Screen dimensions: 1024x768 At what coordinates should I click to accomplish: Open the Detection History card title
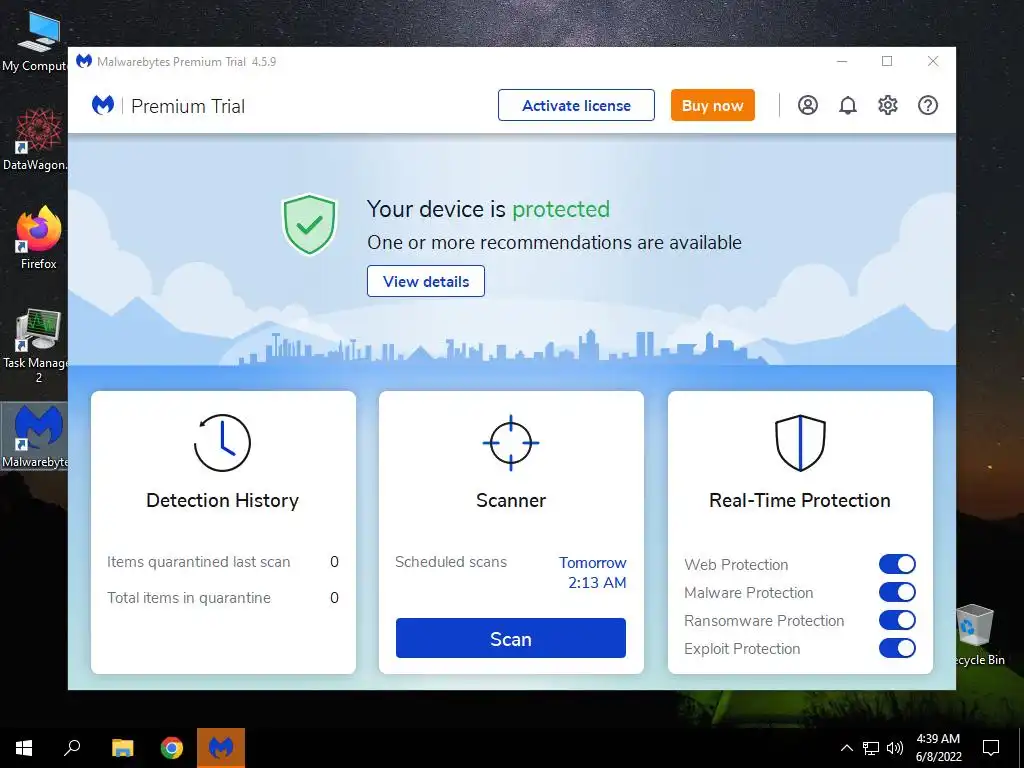coord(222,500)
